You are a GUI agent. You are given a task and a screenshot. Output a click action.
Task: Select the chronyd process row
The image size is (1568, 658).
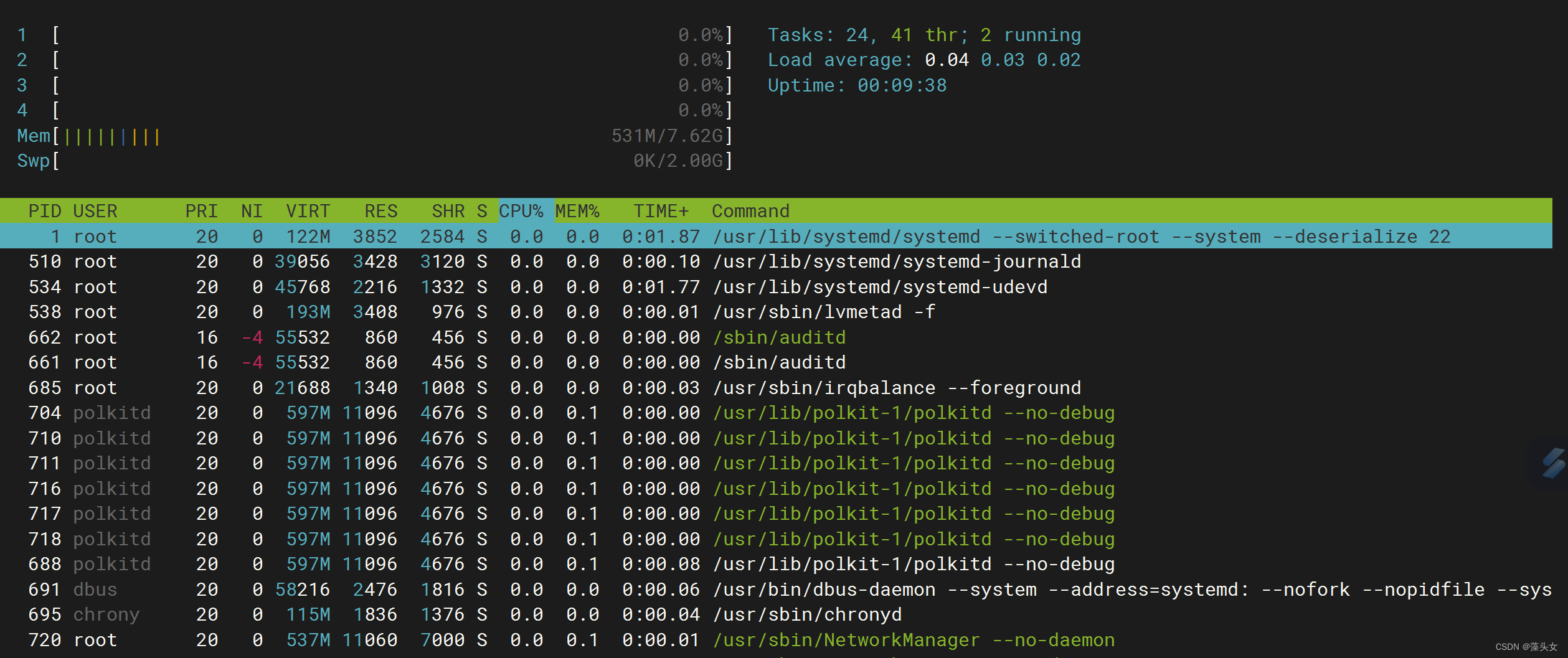[x=776, y=614]
